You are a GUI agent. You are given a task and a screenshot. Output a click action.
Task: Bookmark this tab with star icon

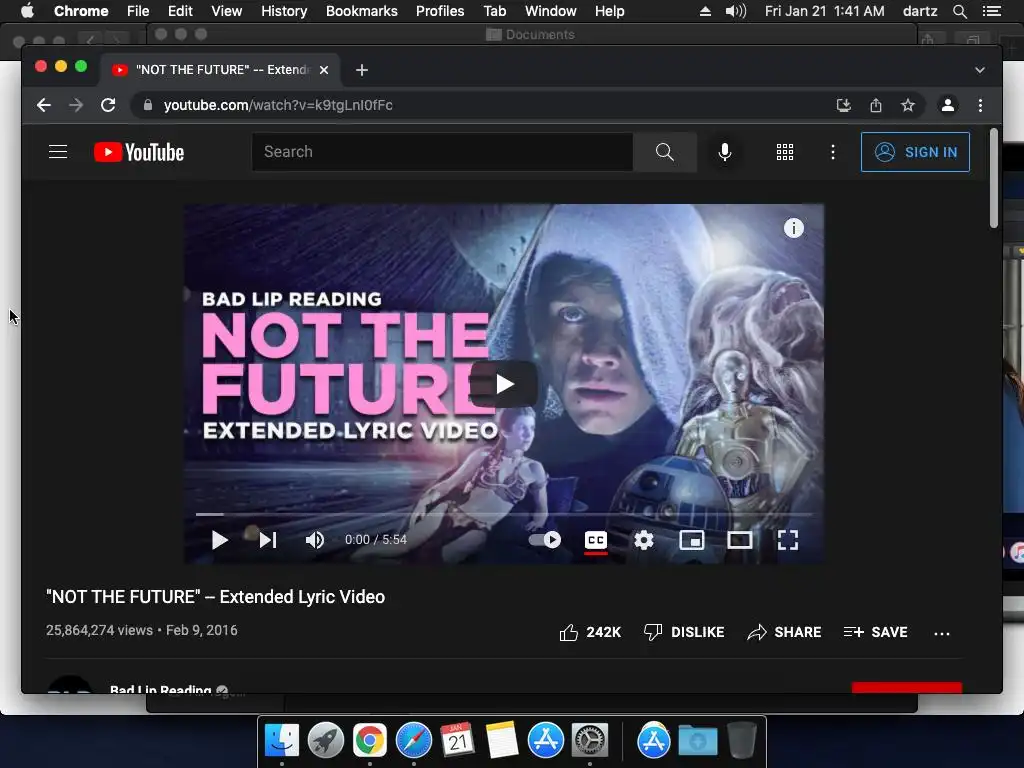[x=908, y=105]
